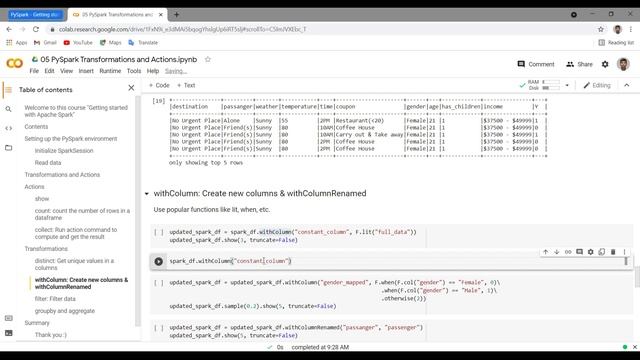Jump to groupby and aggregate section
Screen dimensions: 640x360
tap(64, 311)
